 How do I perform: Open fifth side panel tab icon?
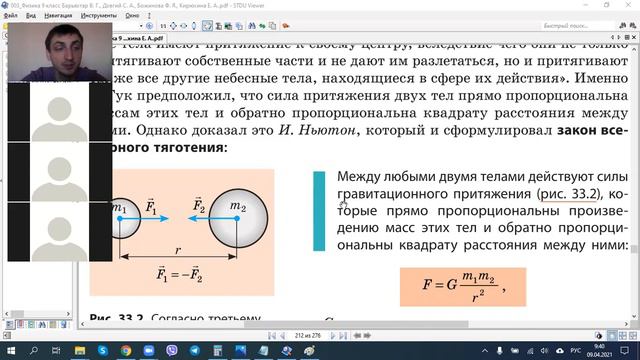[53, 325]
